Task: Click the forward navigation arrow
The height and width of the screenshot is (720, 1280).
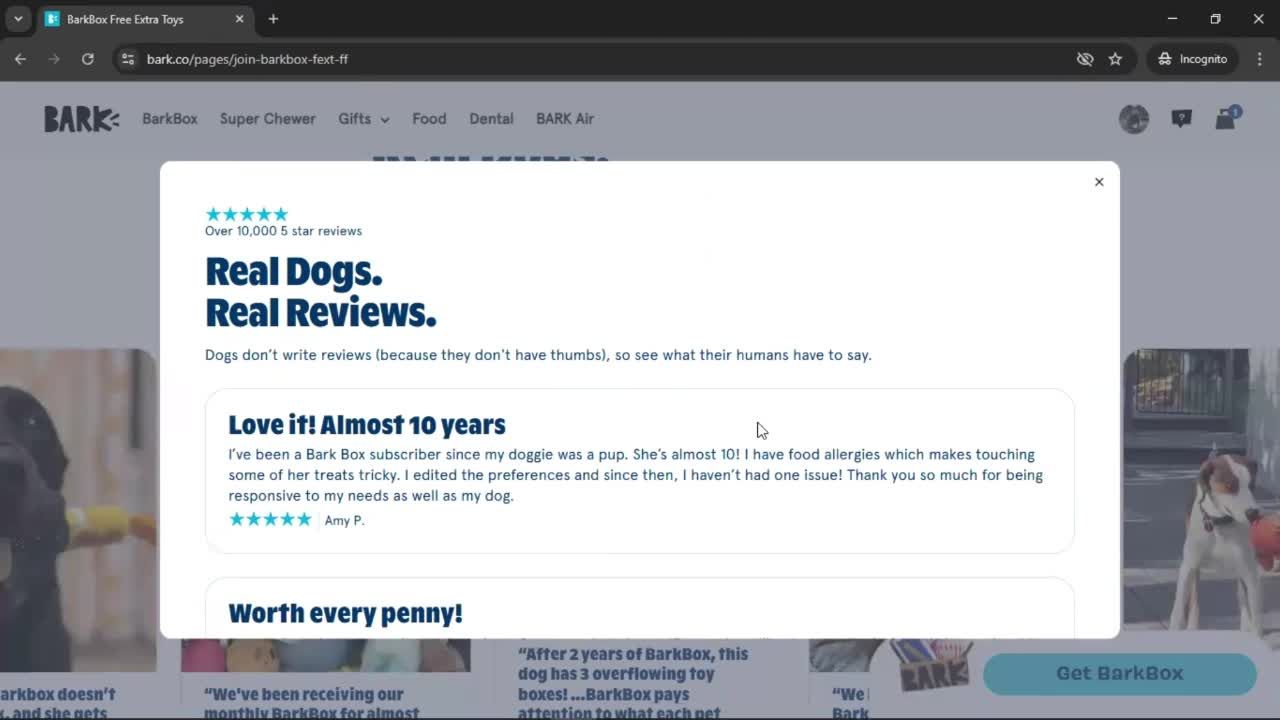Action: [x=54, y=59]
